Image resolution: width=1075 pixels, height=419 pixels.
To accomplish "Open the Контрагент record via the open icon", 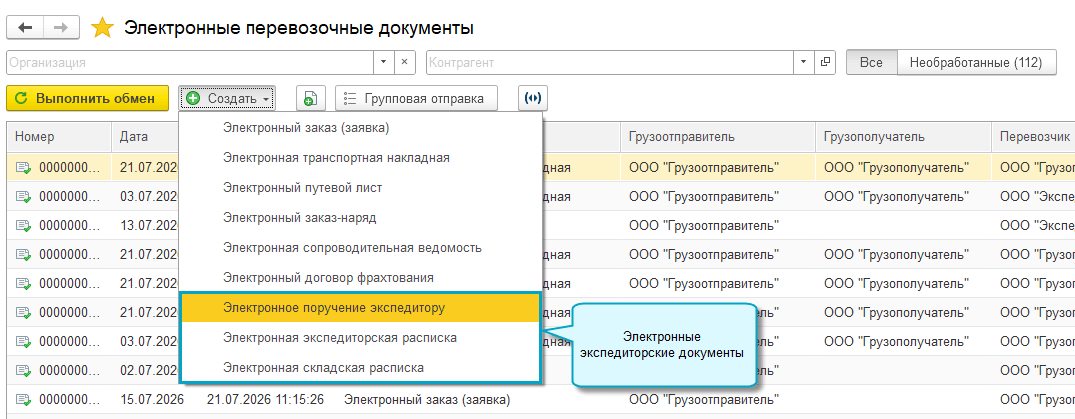I will 825,62.
